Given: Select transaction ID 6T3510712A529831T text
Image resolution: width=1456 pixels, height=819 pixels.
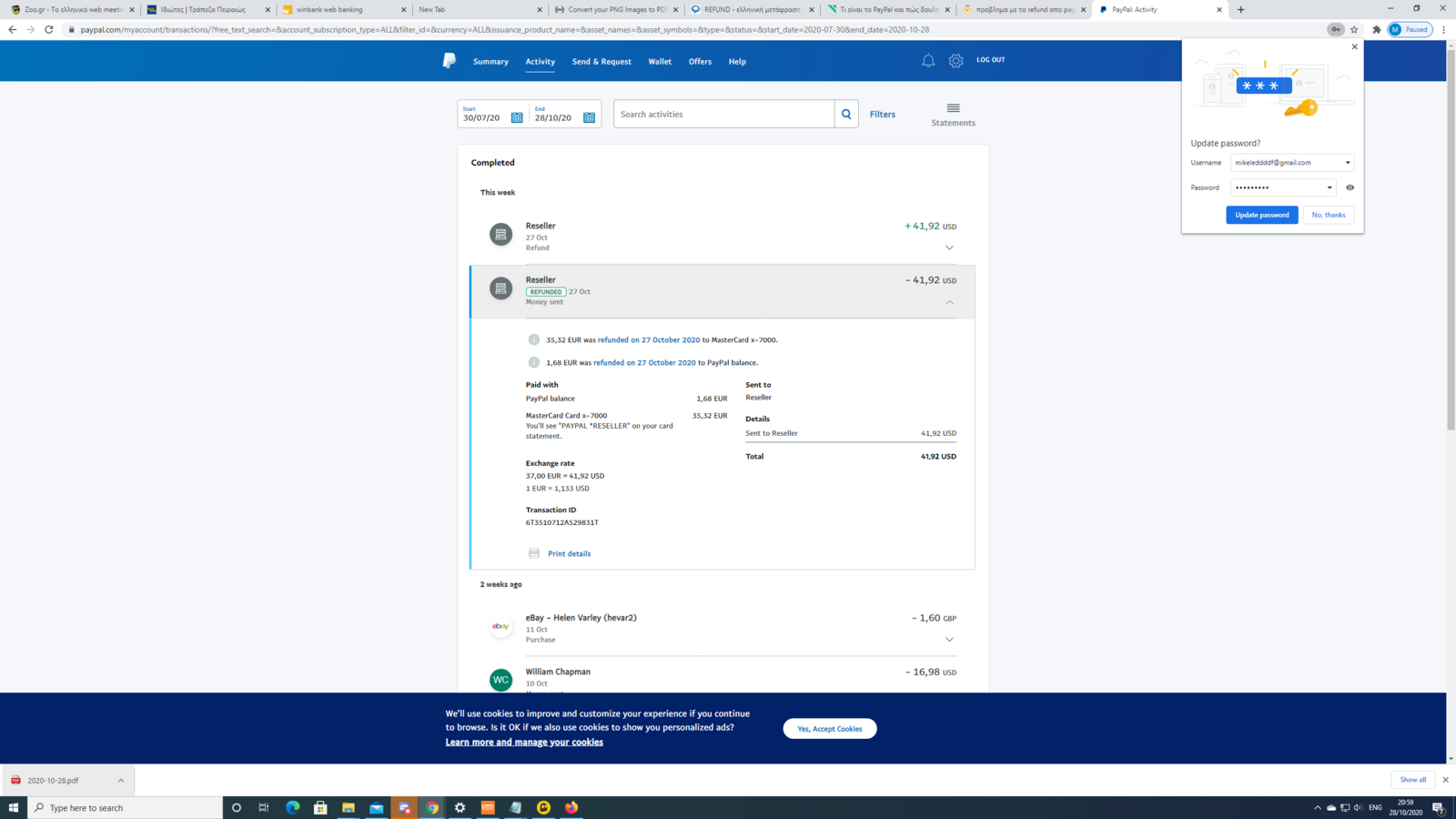Looking at the screenshot, I should pos(561,522).
